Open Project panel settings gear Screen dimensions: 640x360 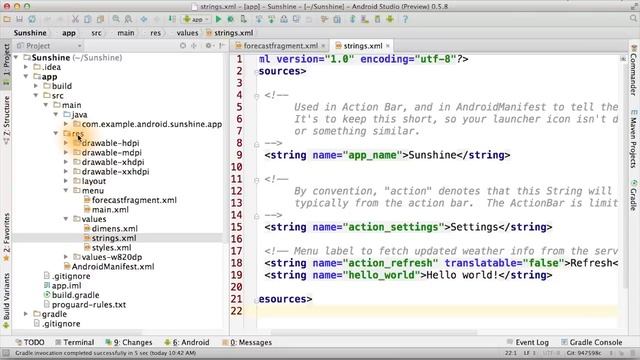(209, 46)
